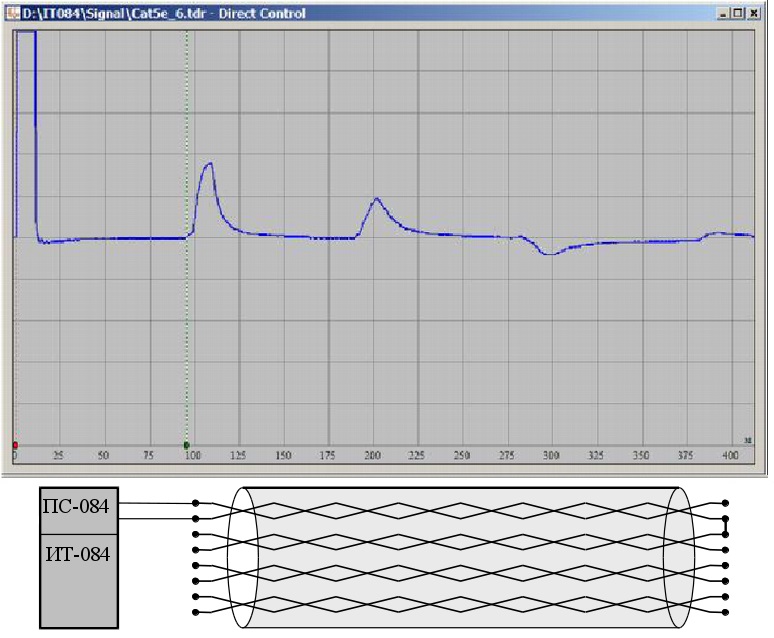Image resolution: width=774 pixels, height=638 pixels.
Task: Click the 175 axis label
Action: (x=327, y=455)
